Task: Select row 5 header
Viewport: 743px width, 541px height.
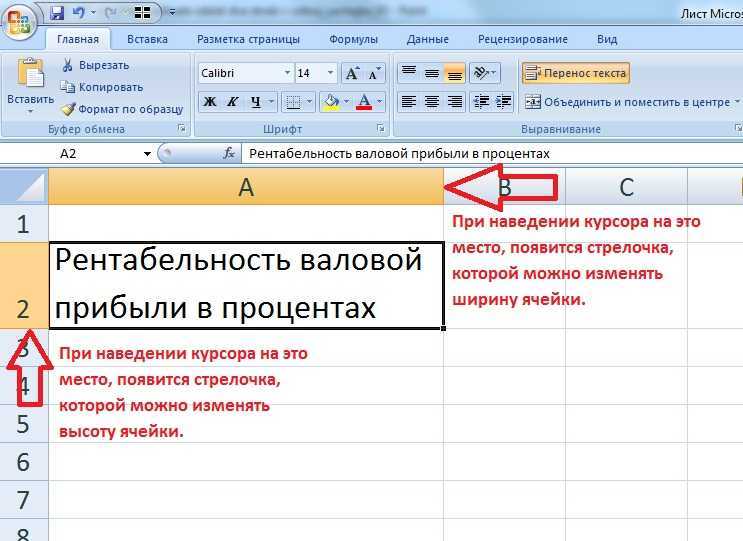Action: point(24,424)
